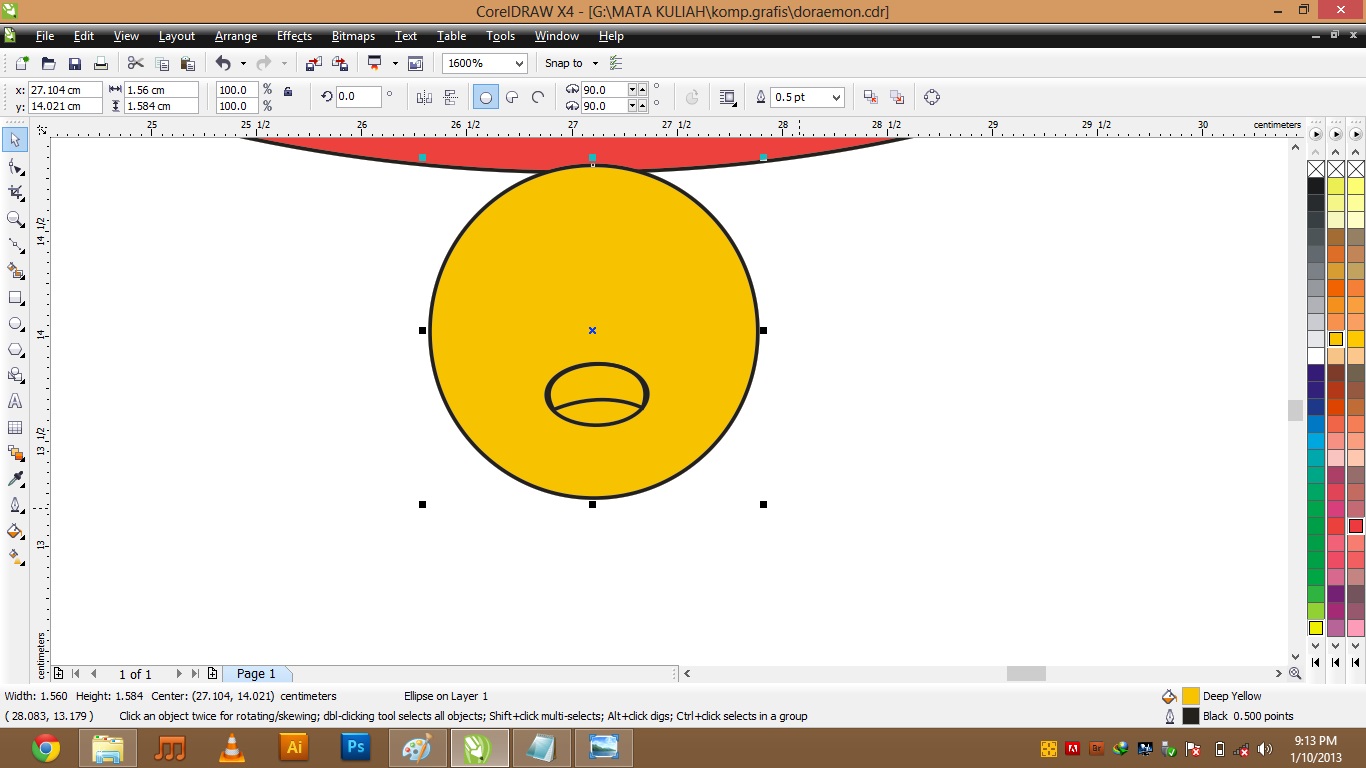Open the zoom level dropdown
Viewport: 1366px width, 768px height.
(519, 63)
